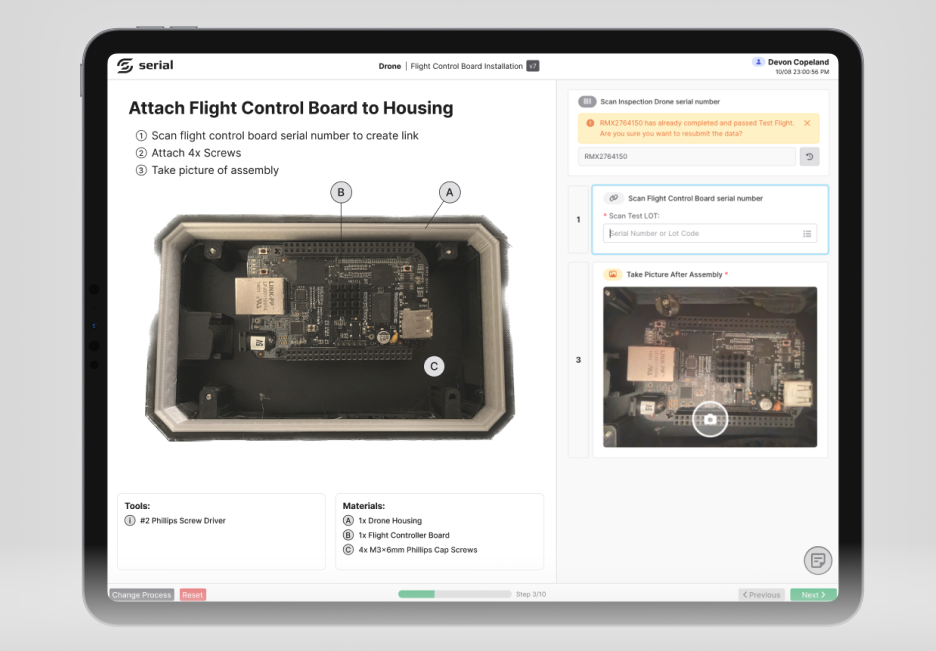Click the tool icon beside #2 Phillips Screw Driver

click(130, 520)
